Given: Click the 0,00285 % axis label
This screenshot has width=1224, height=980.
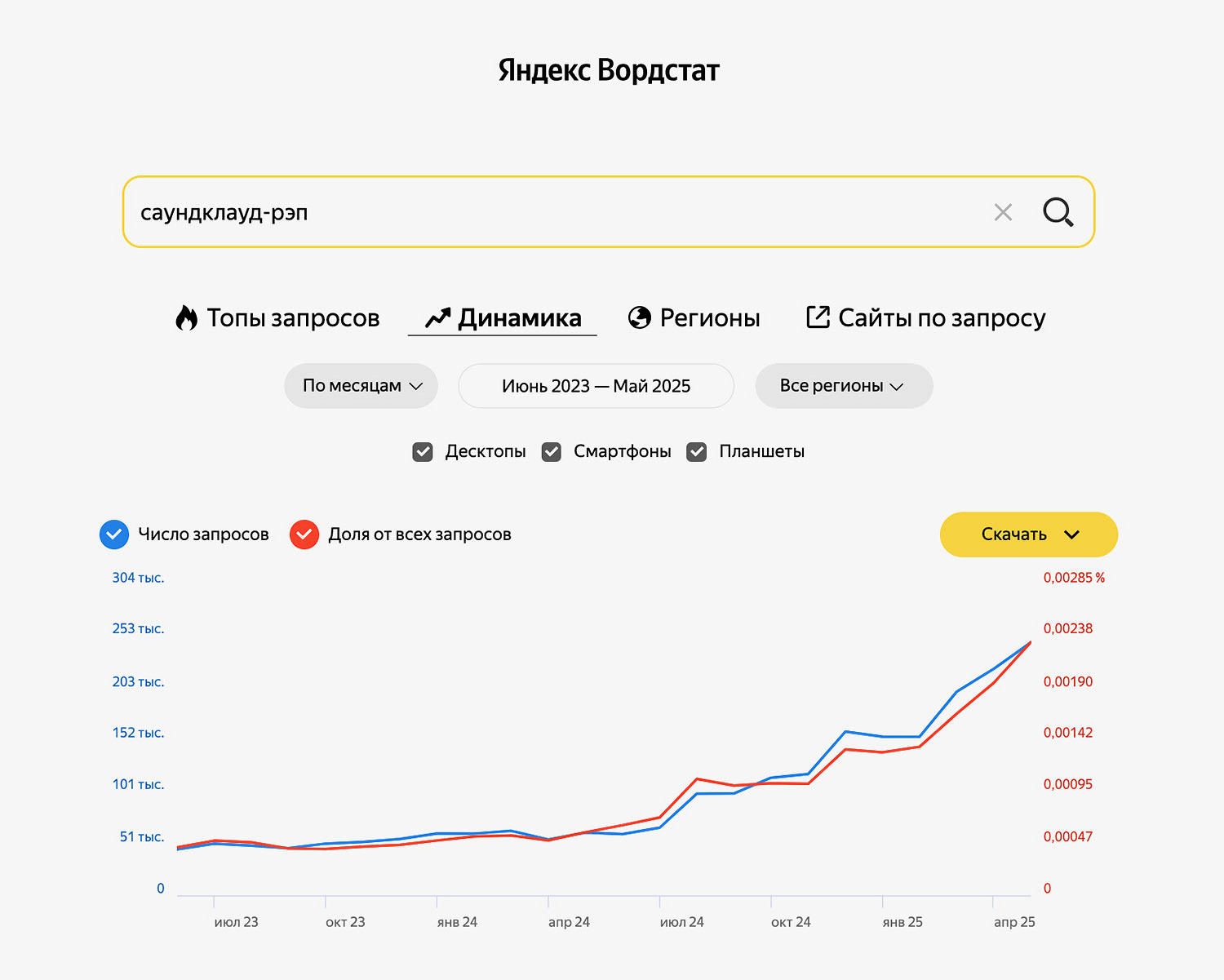Looking at the screenshot, I should (1074, 578).
